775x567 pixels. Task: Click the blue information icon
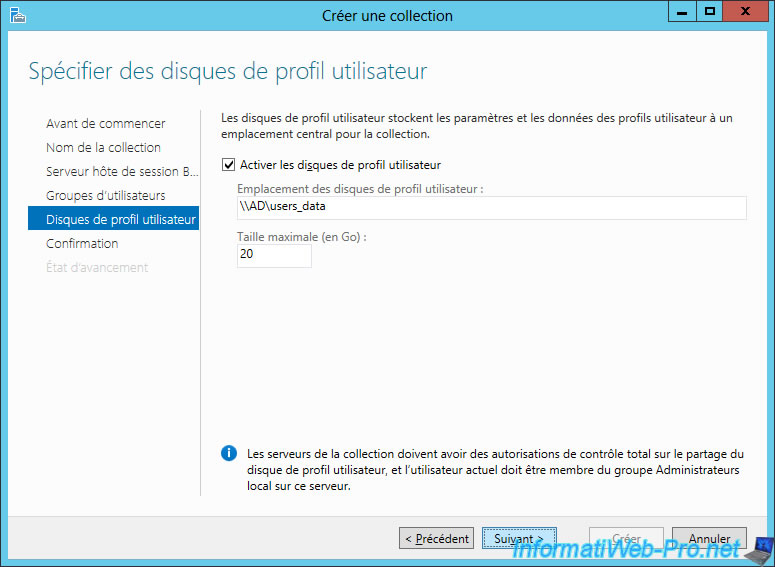[229, 453]
